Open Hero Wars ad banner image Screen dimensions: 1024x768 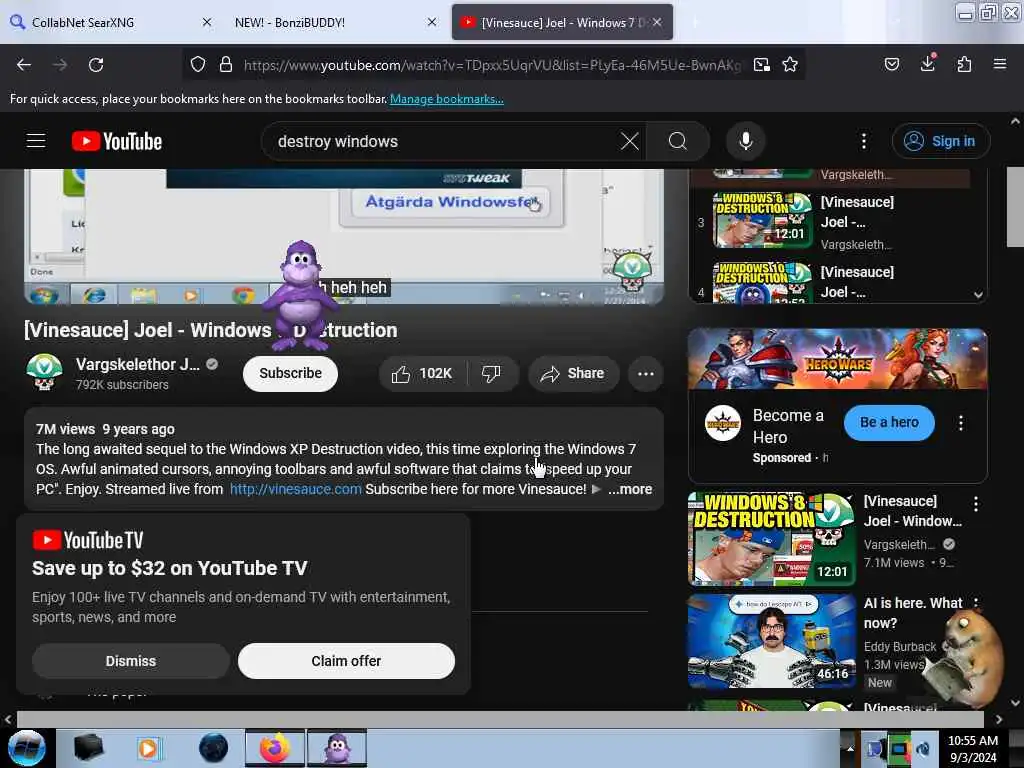[837, 359]
